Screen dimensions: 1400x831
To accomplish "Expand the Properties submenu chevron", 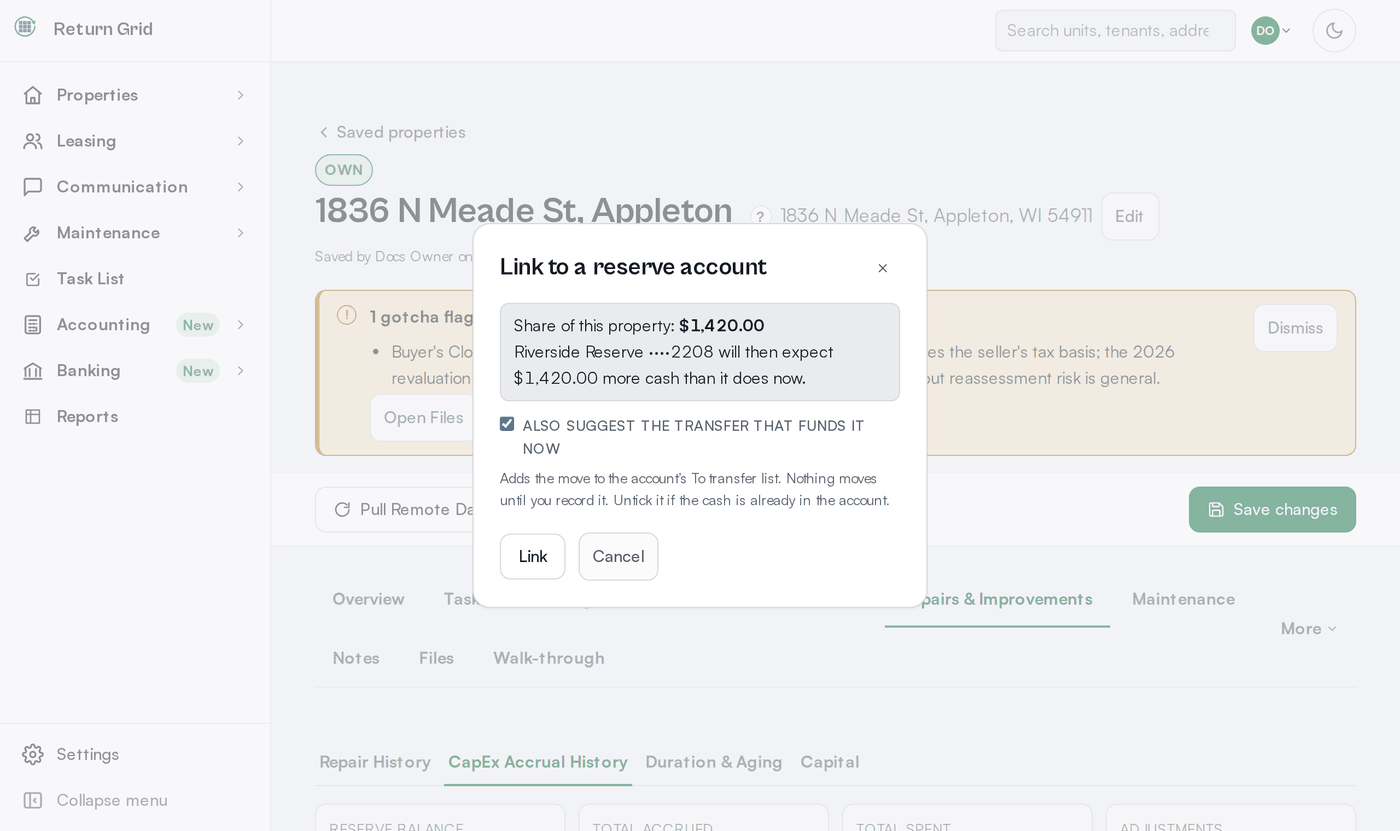I will pyautogui.click(x=241, y=95).
